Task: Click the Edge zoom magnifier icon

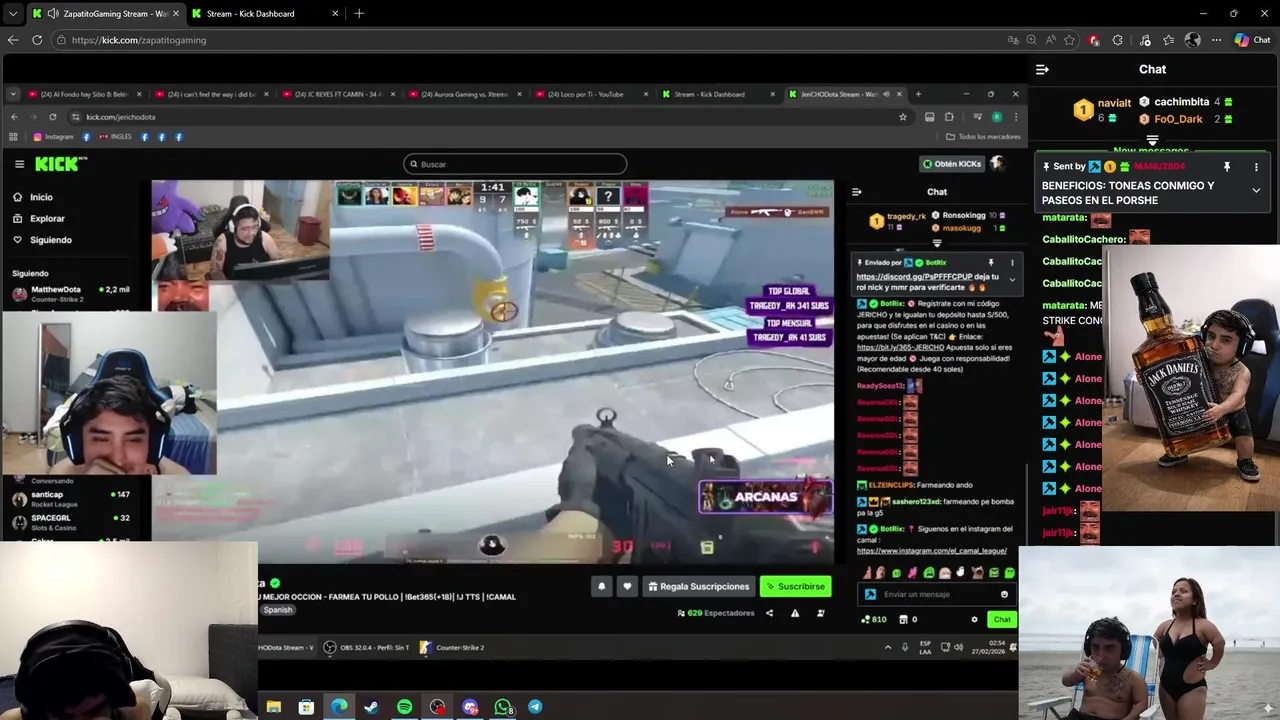Action: click(1031, 40)
